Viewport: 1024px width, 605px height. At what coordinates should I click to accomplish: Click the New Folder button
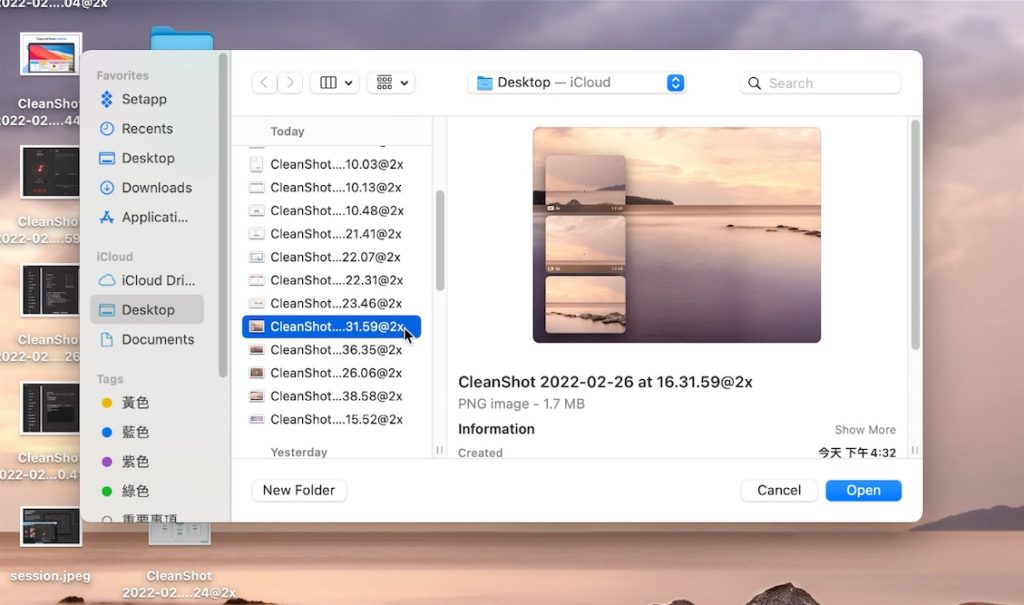point(298,491)
